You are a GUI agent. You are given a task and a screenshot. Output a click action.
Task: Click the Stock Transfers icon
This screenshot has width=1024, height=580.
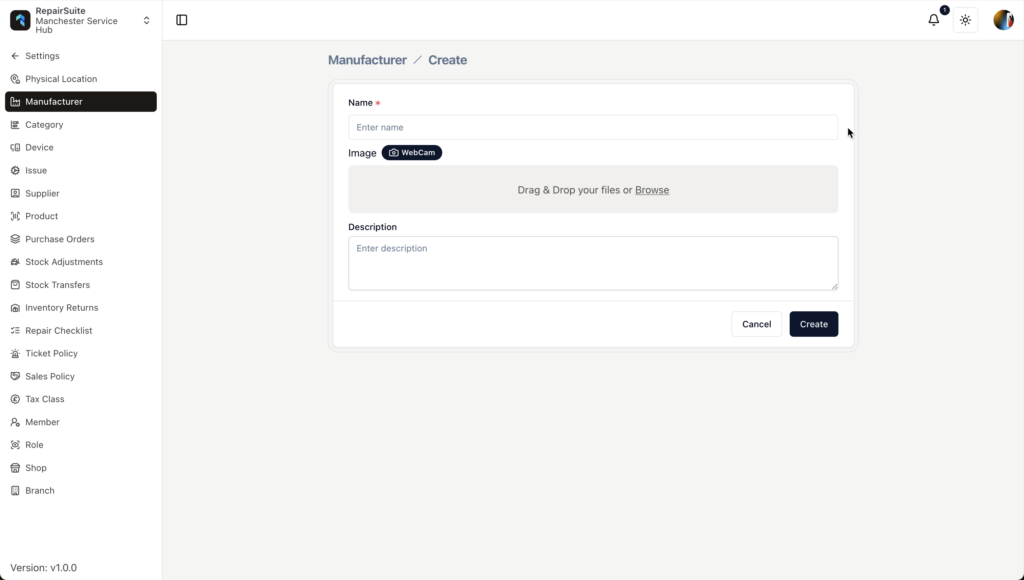[15, 285]
